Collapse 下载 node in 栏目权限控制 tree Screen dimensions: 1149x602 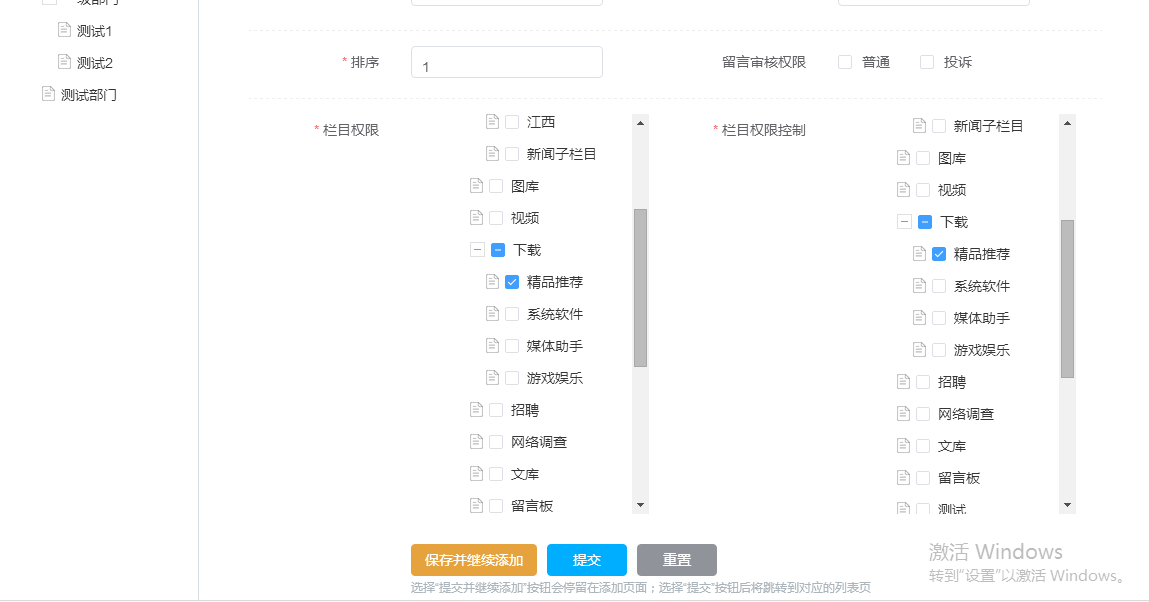(904, 222)
